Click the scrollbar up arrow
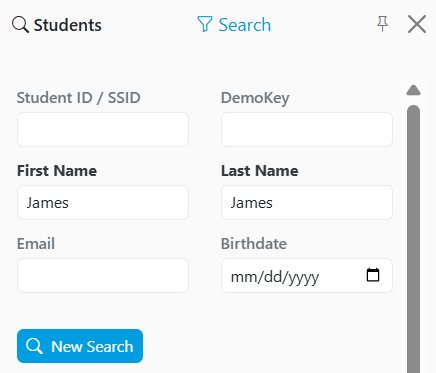 tap(413, 90)
